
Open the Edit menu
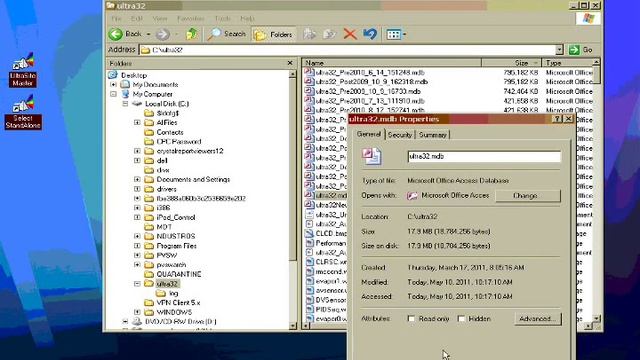point(136,19)
